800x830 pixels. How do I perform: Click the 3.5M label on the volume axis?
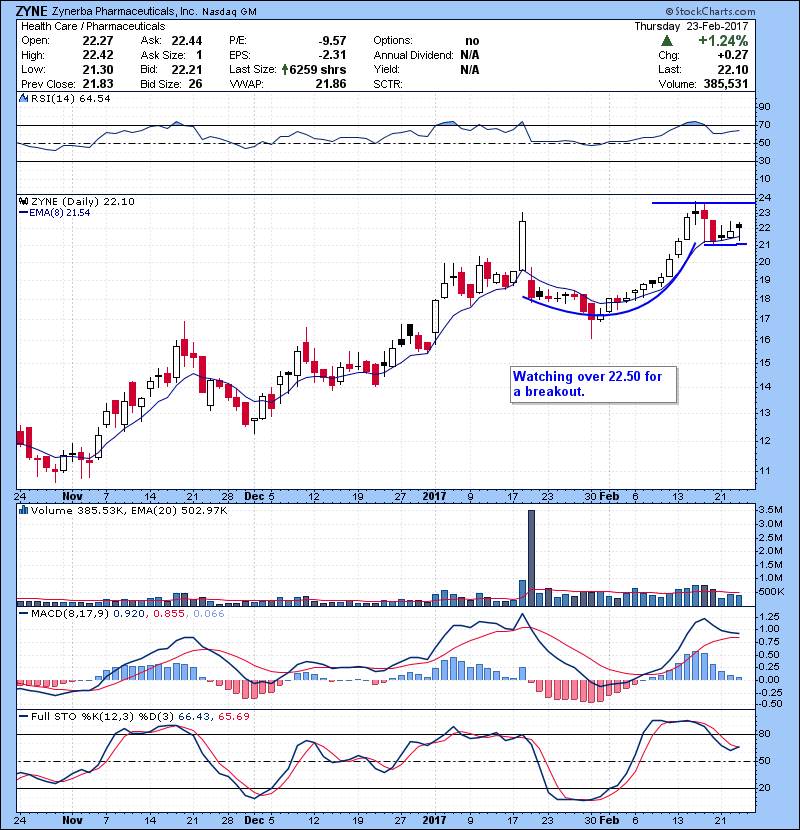[770, 510]
